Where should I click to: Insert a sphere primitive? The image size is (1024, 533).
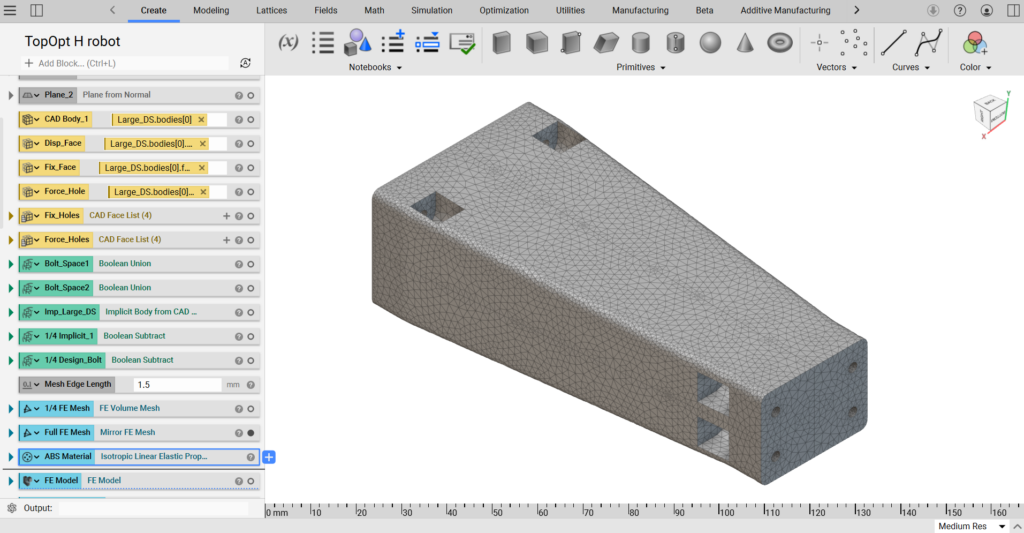point(710,43)
